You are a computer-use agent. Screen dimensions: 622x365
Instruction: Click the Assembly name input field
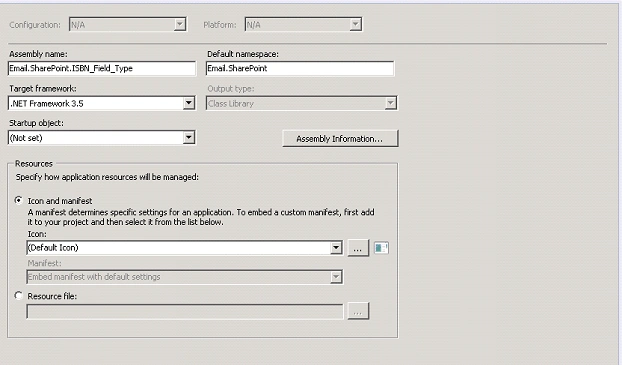pyautogui.click(x=102, y=68)
